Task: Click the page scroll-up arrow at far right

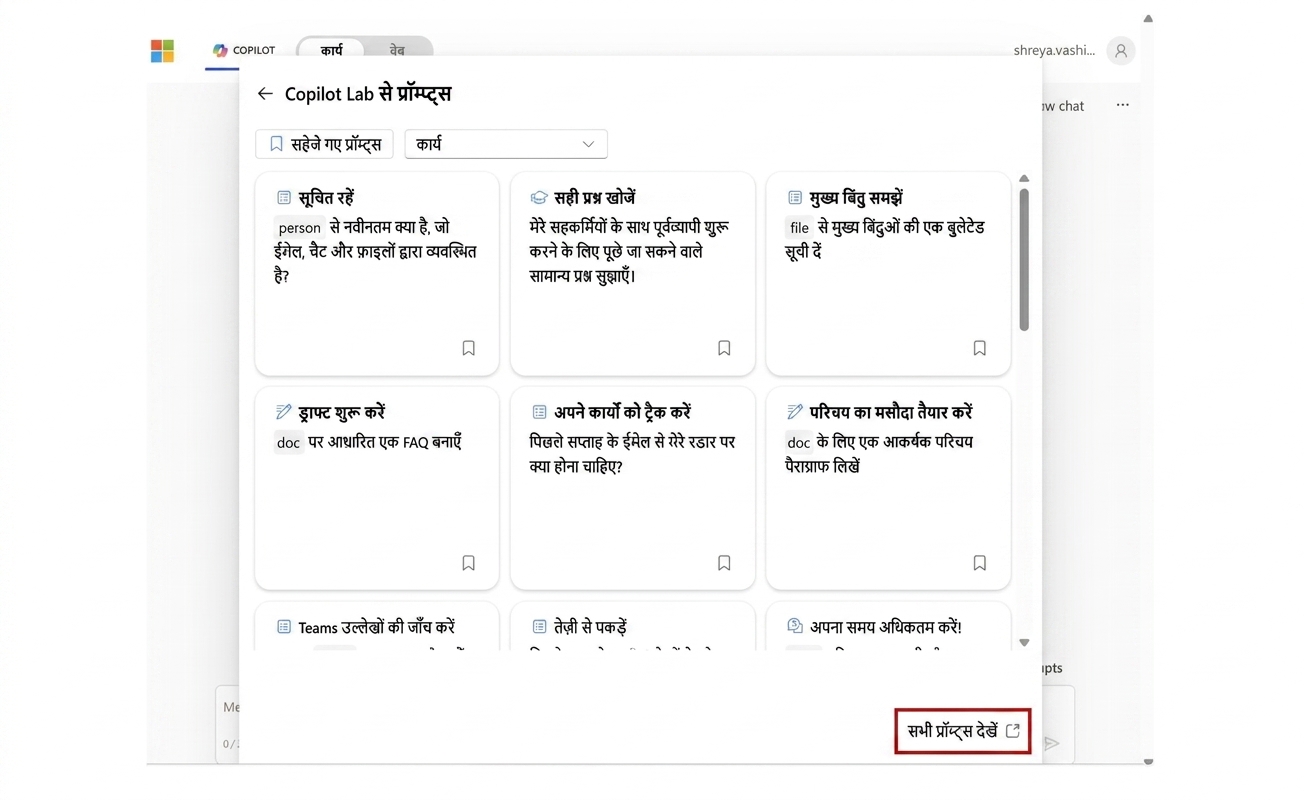Action: pos(1148,18)
